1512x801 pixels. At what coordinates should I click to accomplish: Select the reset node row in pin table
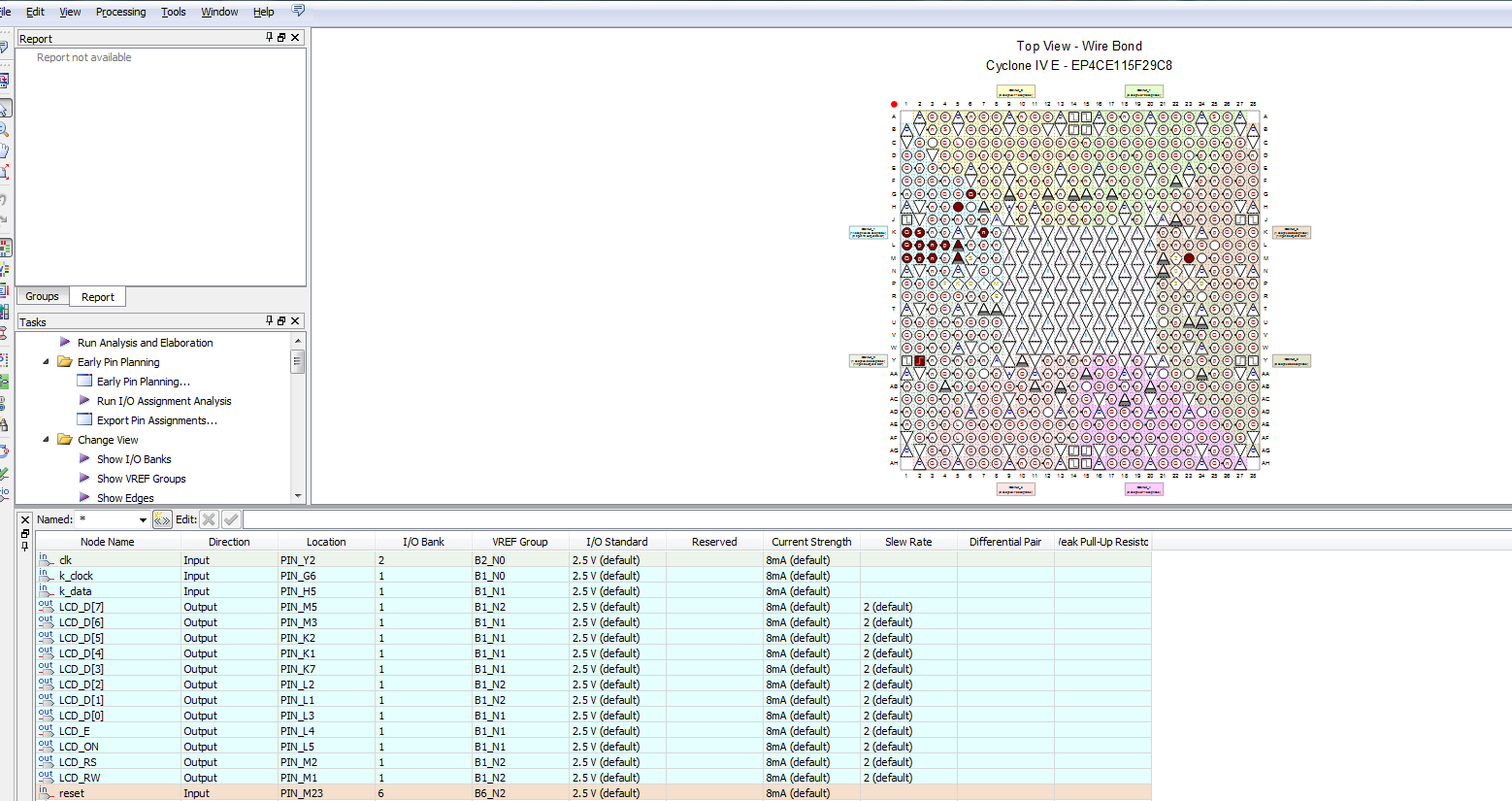72,793
